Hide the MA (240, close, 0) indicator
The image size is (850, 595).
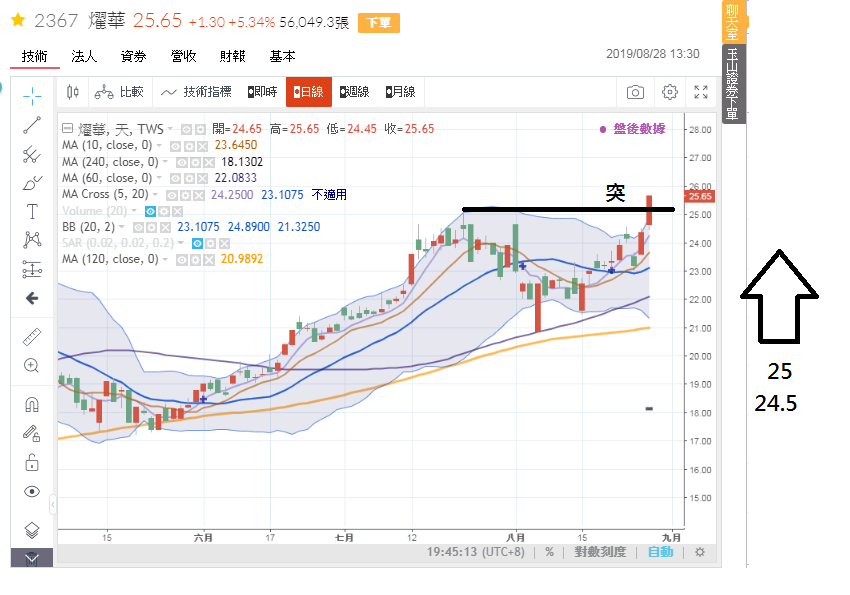click(182, 163)
